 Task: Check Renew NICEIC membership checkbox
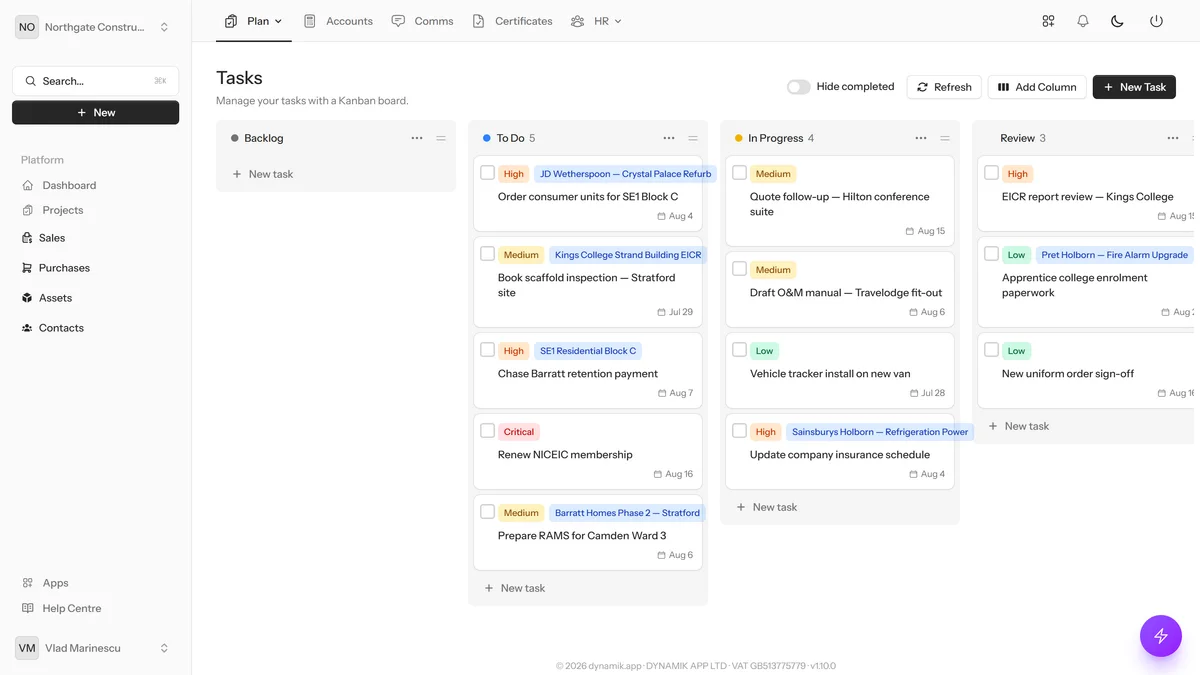tap(488, 431)
